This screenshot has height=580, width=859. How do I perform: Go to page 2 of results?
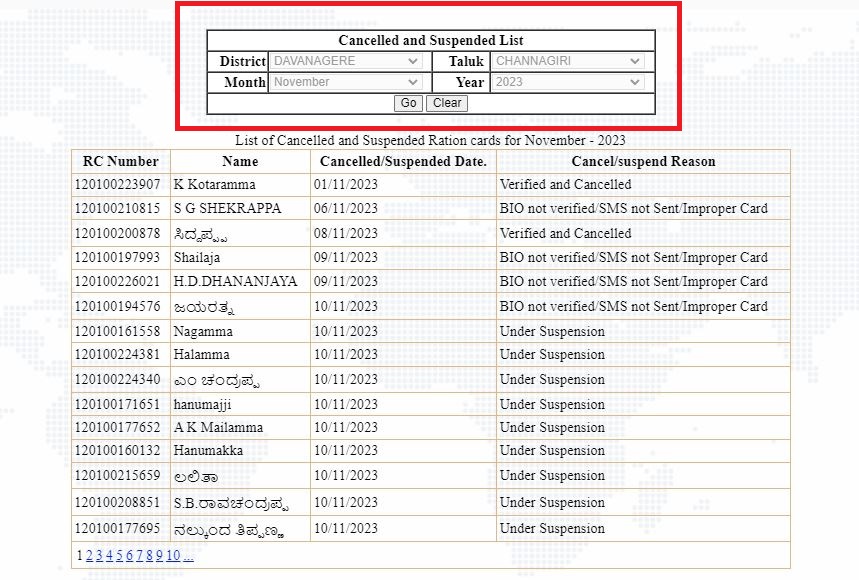[x=89, y=555]
